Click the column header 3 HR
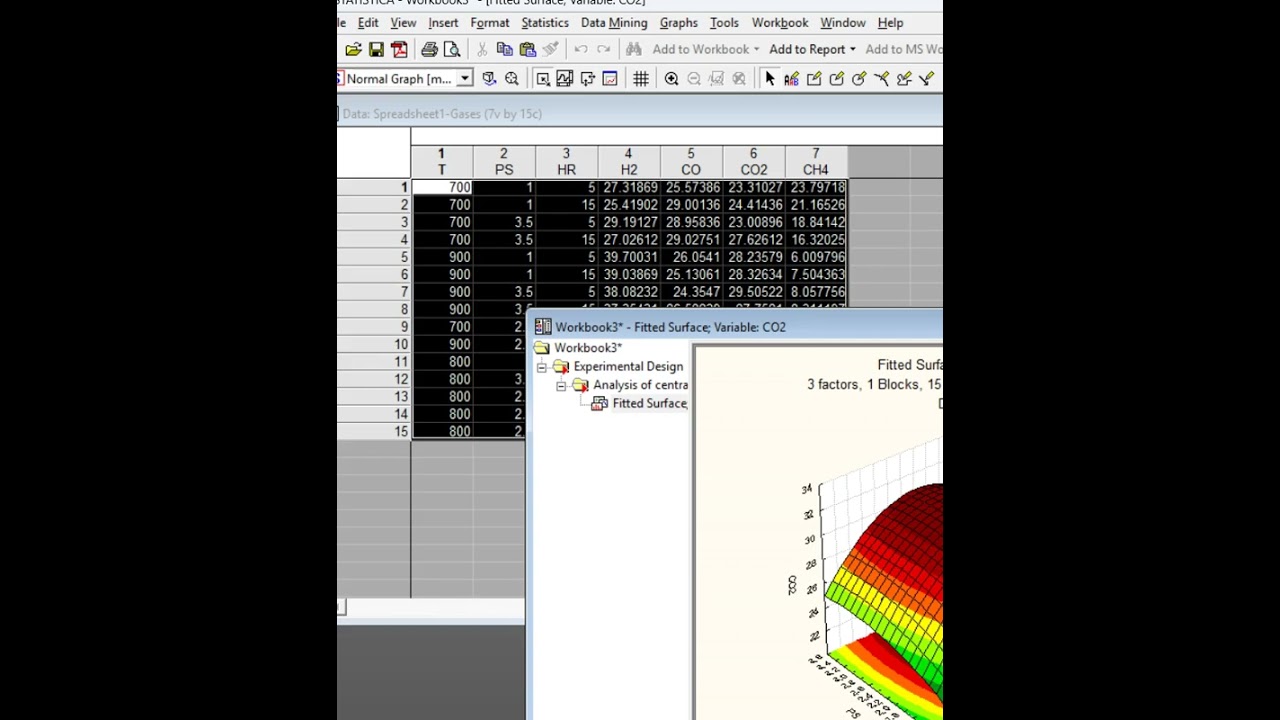Image resolution: width=1280 pixels, height=720 pixels. pos(566,162)
